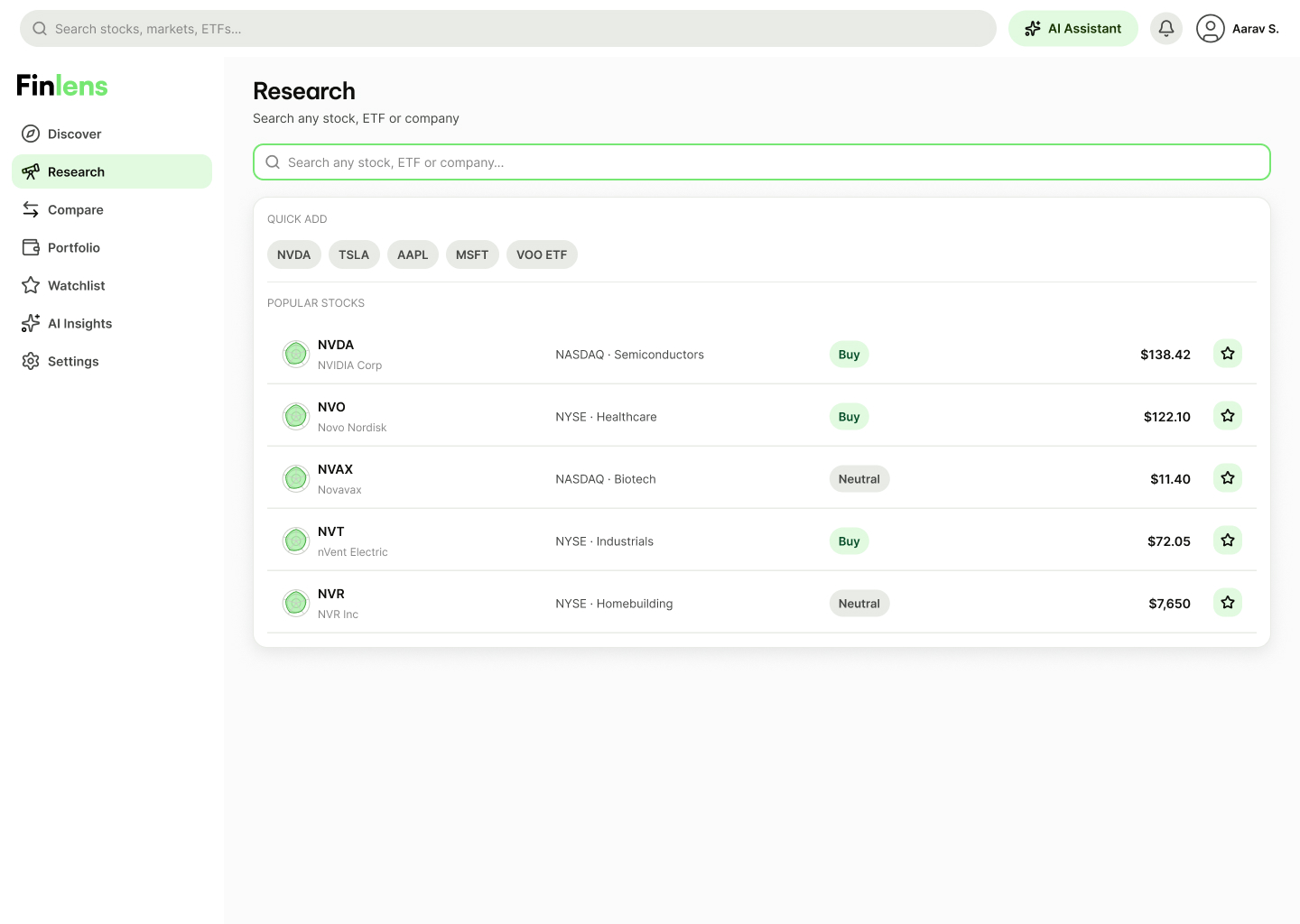Click the magnifier icon in Research search field
The image size is (1300, 924).
(x=273, y=162)
